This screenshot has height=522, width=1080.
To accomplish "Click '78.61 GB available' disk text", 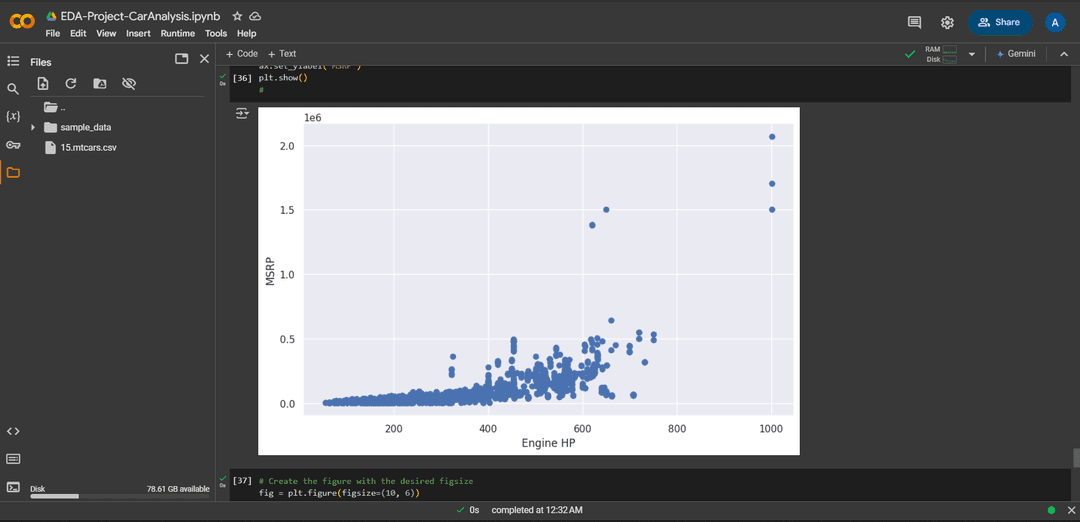I will [x=178, y=489].
